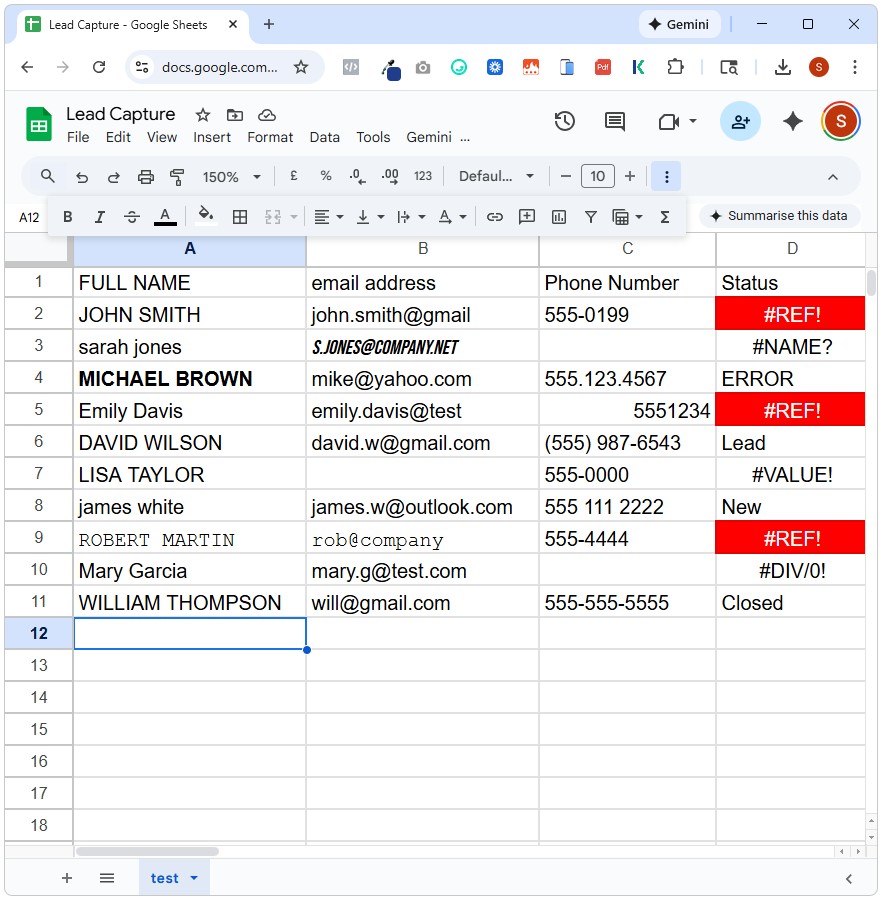
Task: Increase decimal places
Action: [390, 176]
